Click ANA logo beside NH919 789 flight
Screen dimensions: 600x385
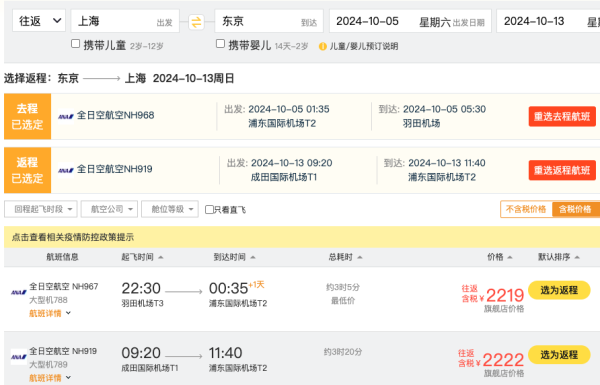19,357
